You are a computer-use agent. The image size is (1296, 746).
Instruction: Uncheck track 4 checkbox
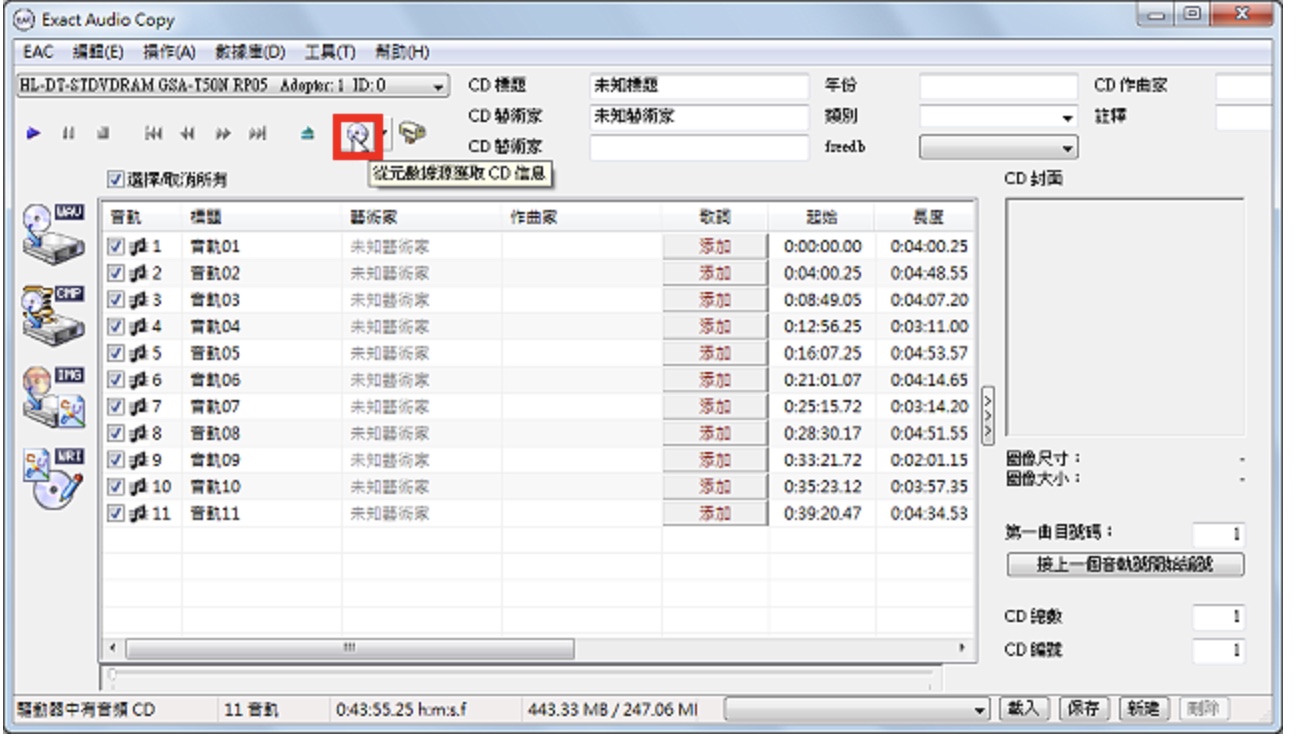point(116,326)
